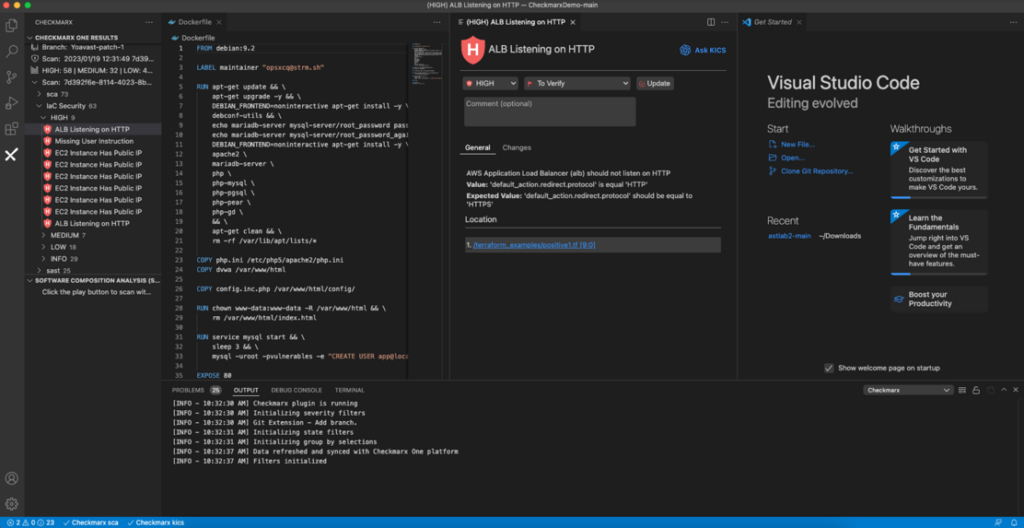Open the Extensions view icon
This screenshot has width=1024, height=528.
pos(12,129)
